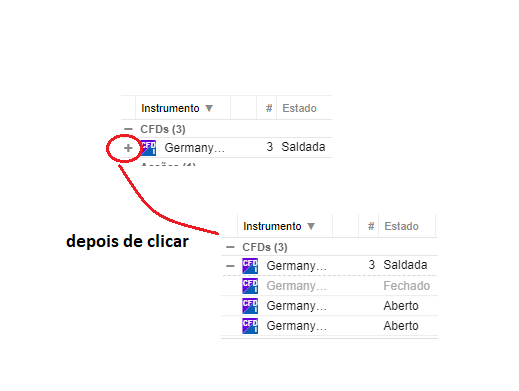Click Saldada status in lower table
Screen dimensions: 519x391
(x=405, y=265)
